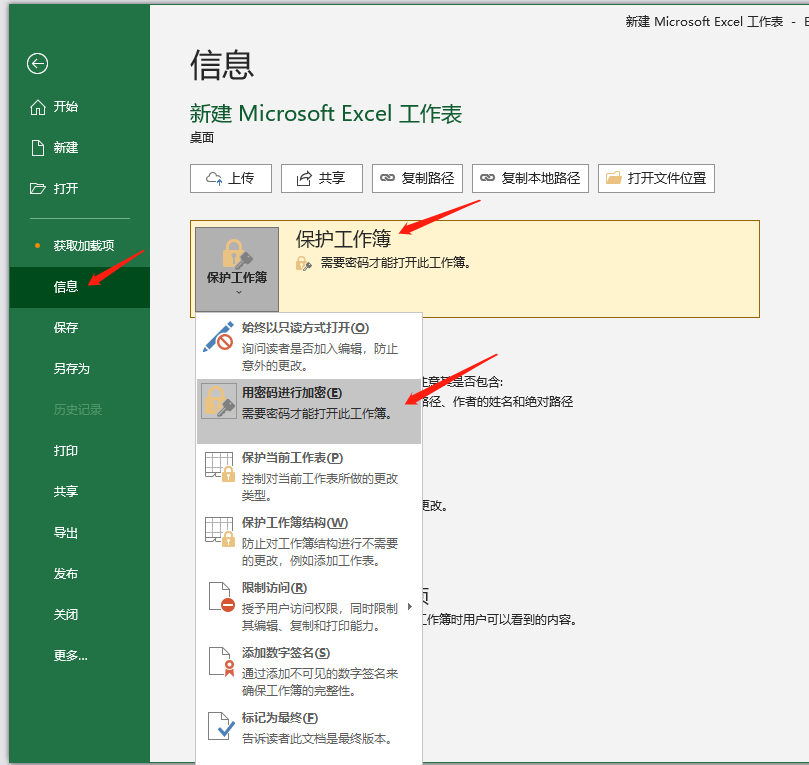Click the home icon beside 开始
Image resolution: width=809 pixels, height=765 pixels.
(37, 107)
